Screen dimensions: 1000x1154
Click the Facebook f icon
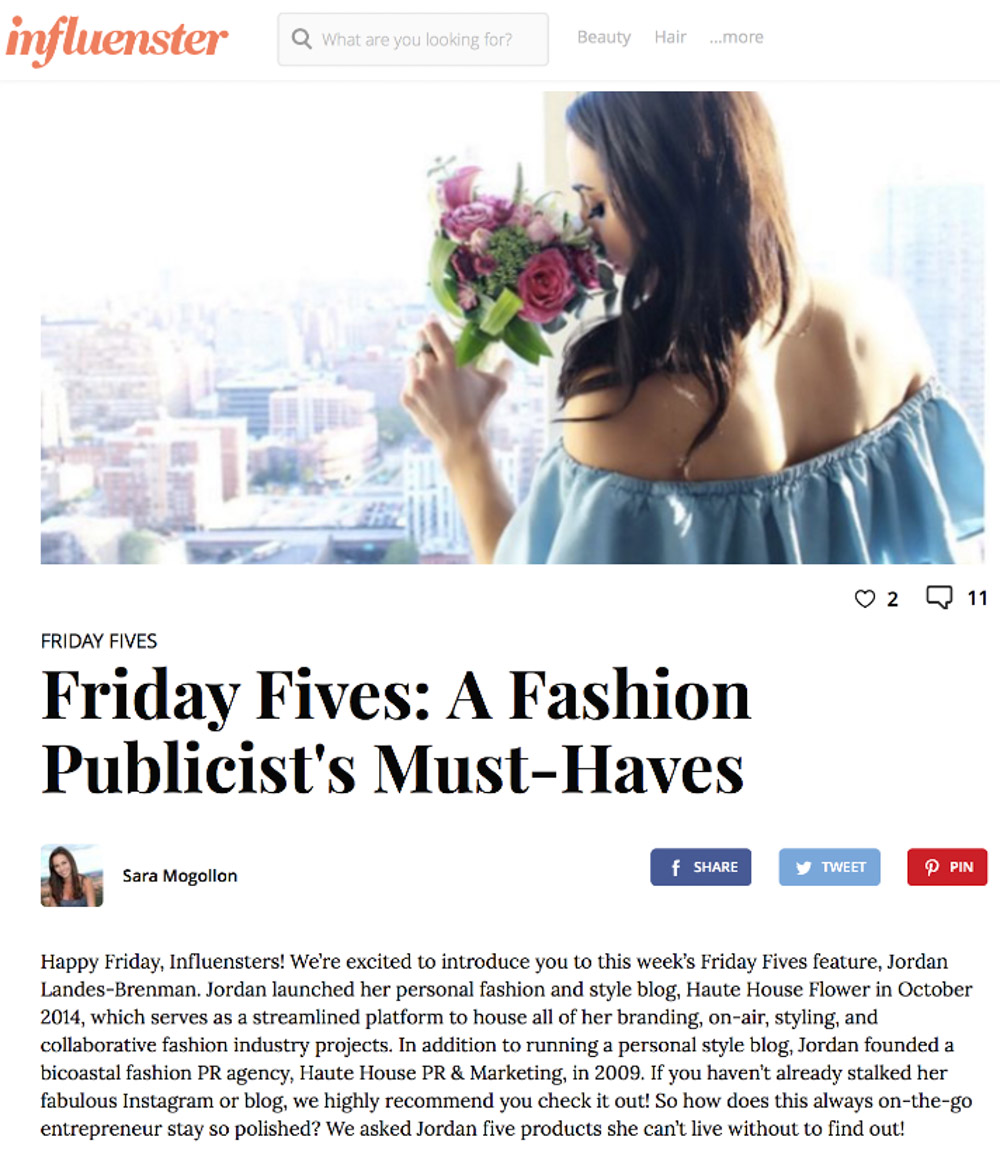(675, 868)
